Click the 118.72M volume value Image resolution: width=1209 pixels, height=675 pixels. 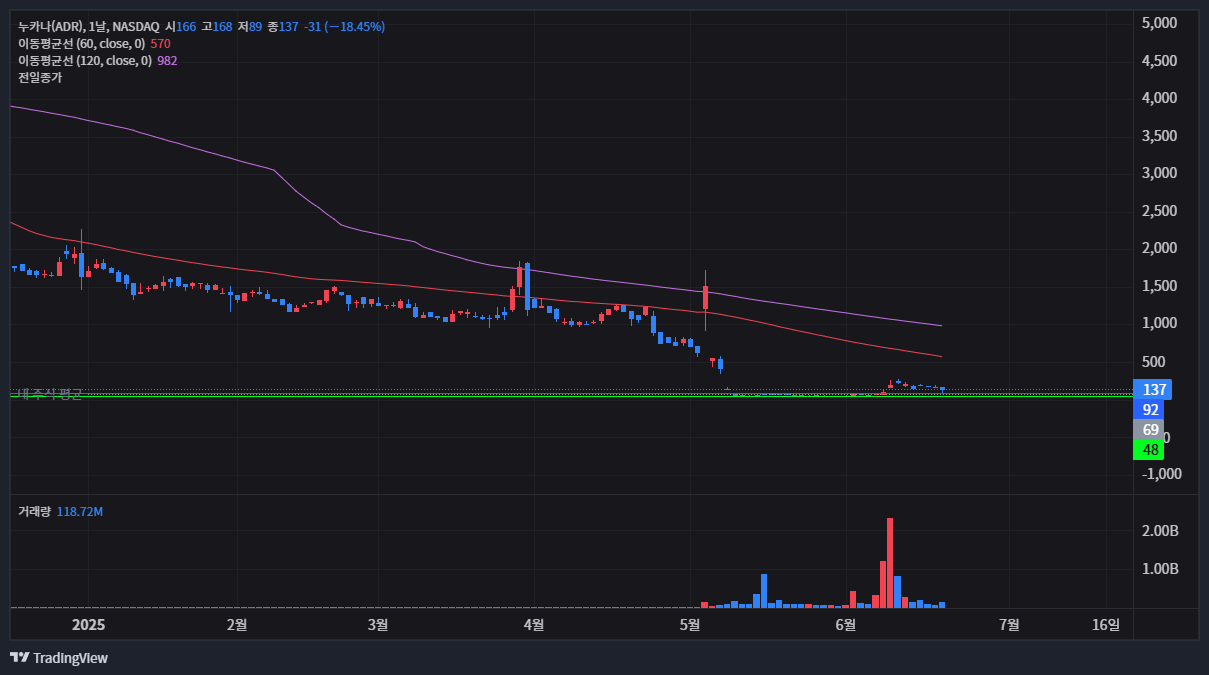pos(80,511)
